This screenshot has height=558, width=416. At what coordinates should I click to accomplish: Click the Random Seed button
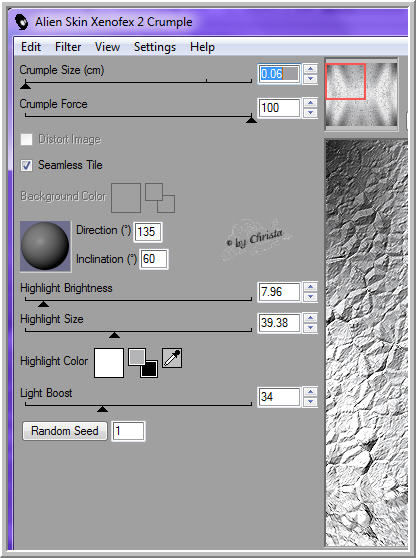[65, 431]
